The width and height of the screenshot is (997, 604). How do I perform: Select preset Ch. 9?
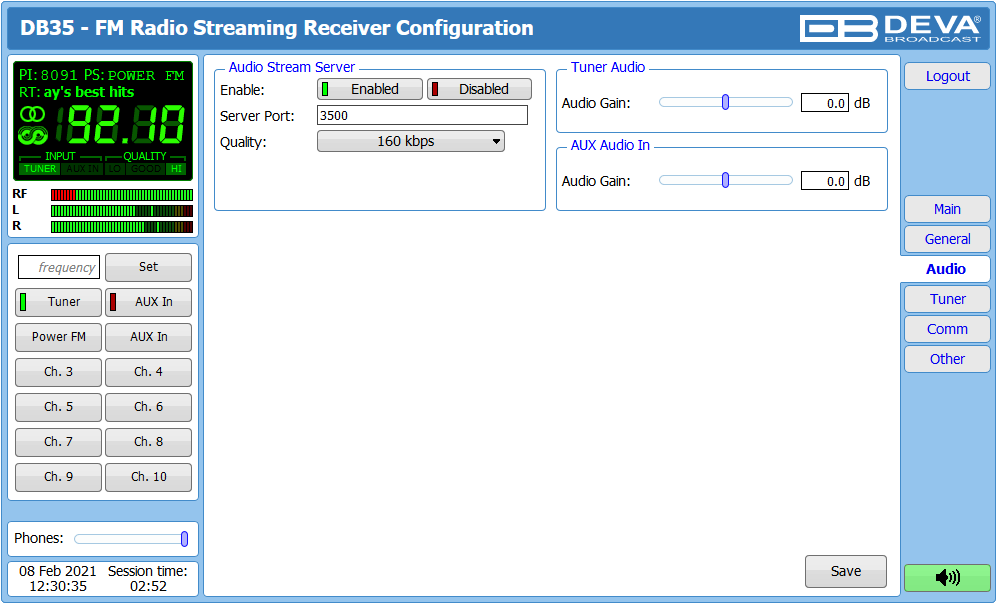coord(58,477)
